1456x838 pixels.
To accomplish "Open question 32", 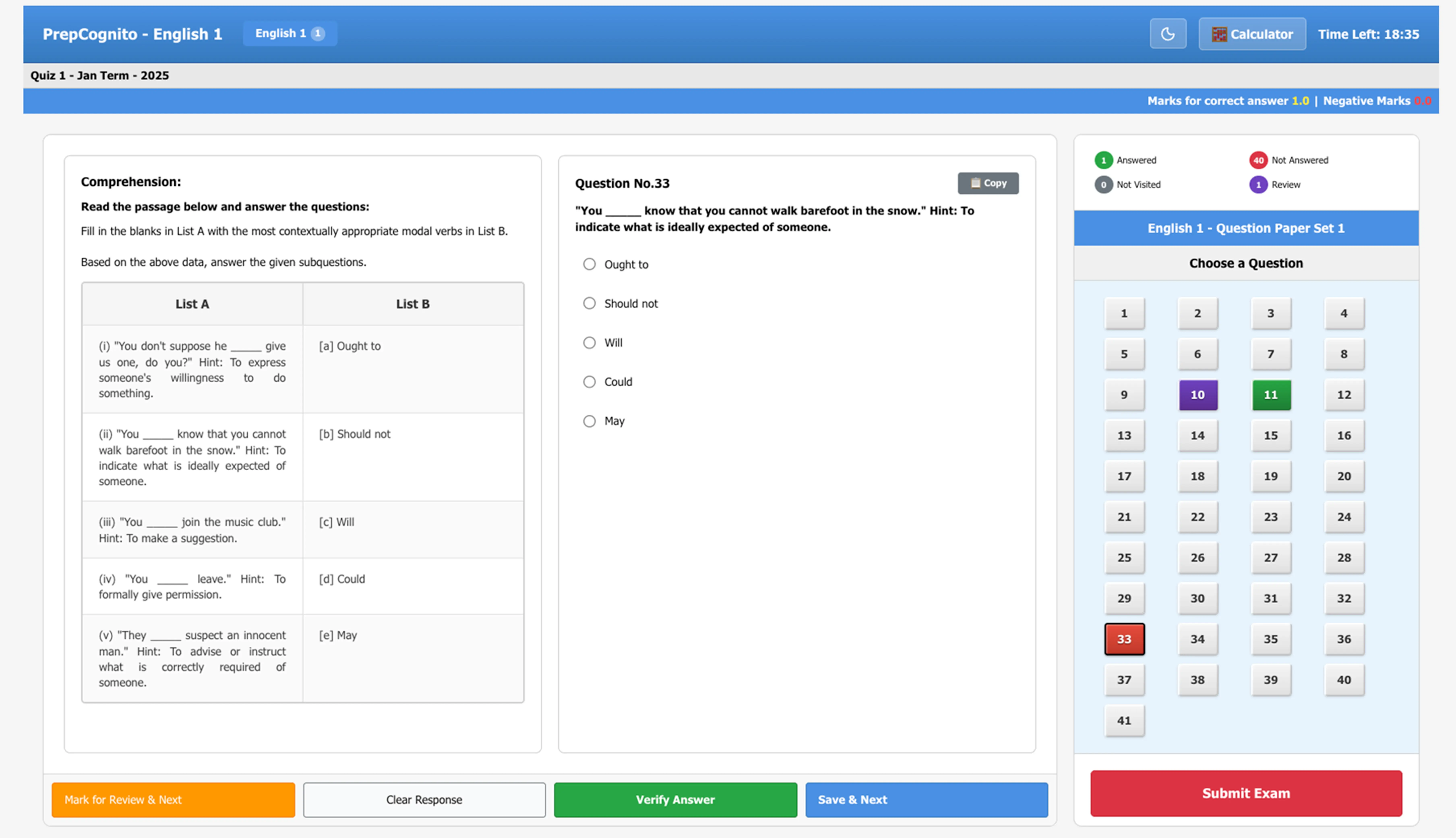I will pyautogui.click(x=1344, y=598).
